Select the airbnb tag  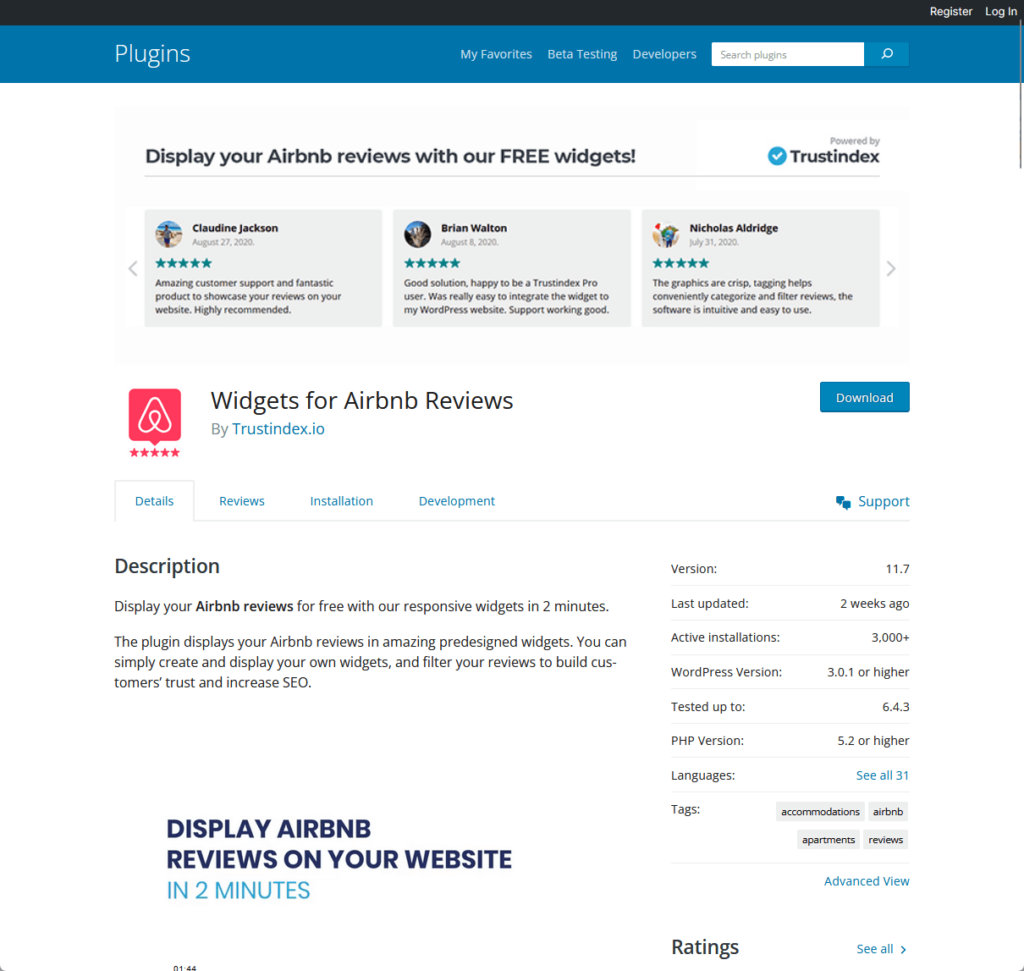pyautogui.click(x=888, y=812)
